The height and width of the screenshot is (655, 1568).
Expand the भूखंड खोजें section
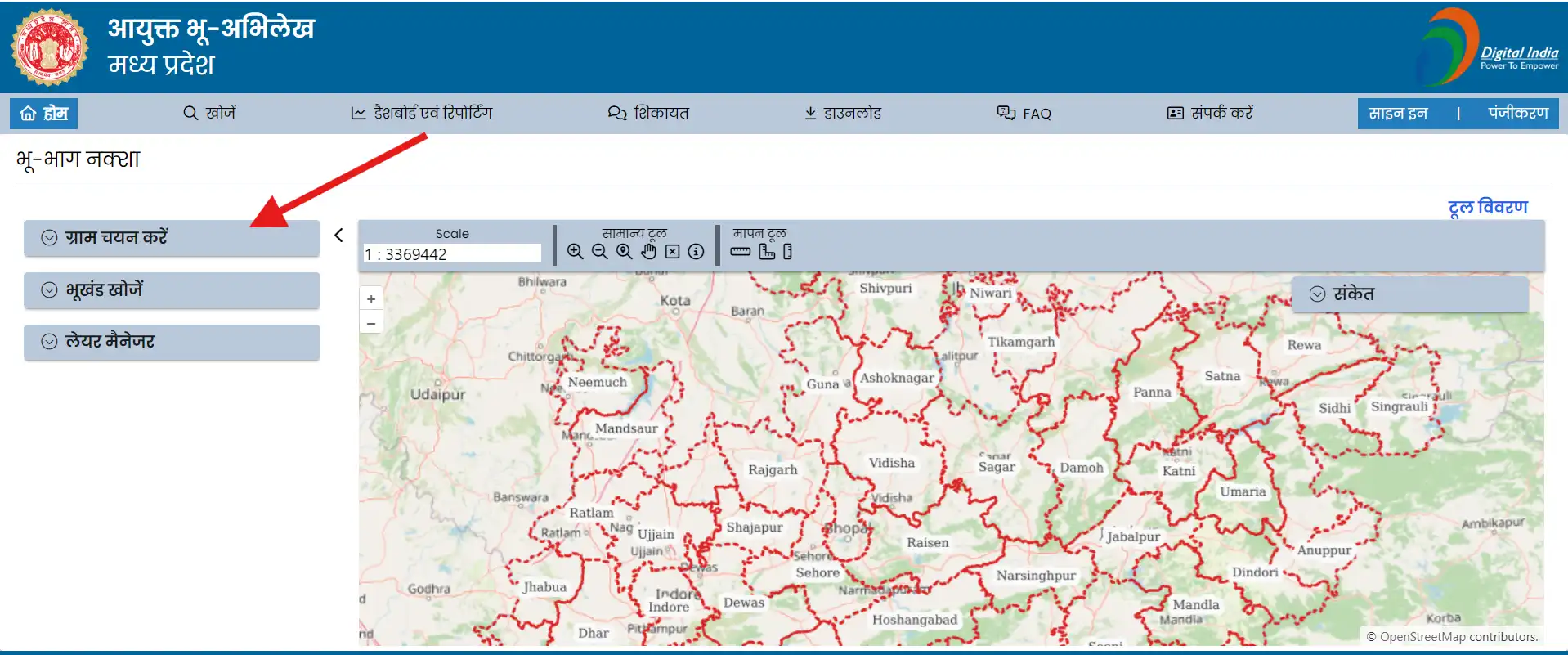point(172,290)
